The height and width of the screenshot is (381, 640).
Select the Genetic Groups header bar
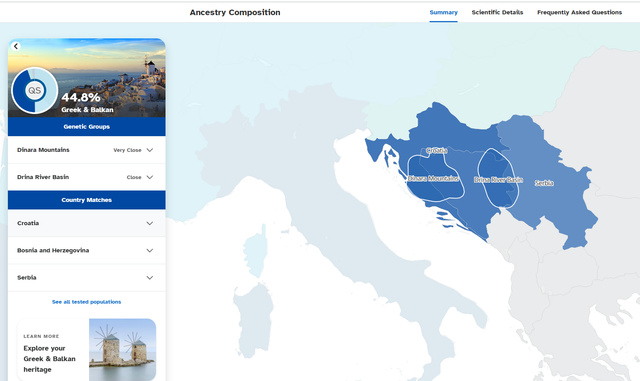tap(87, 127)
